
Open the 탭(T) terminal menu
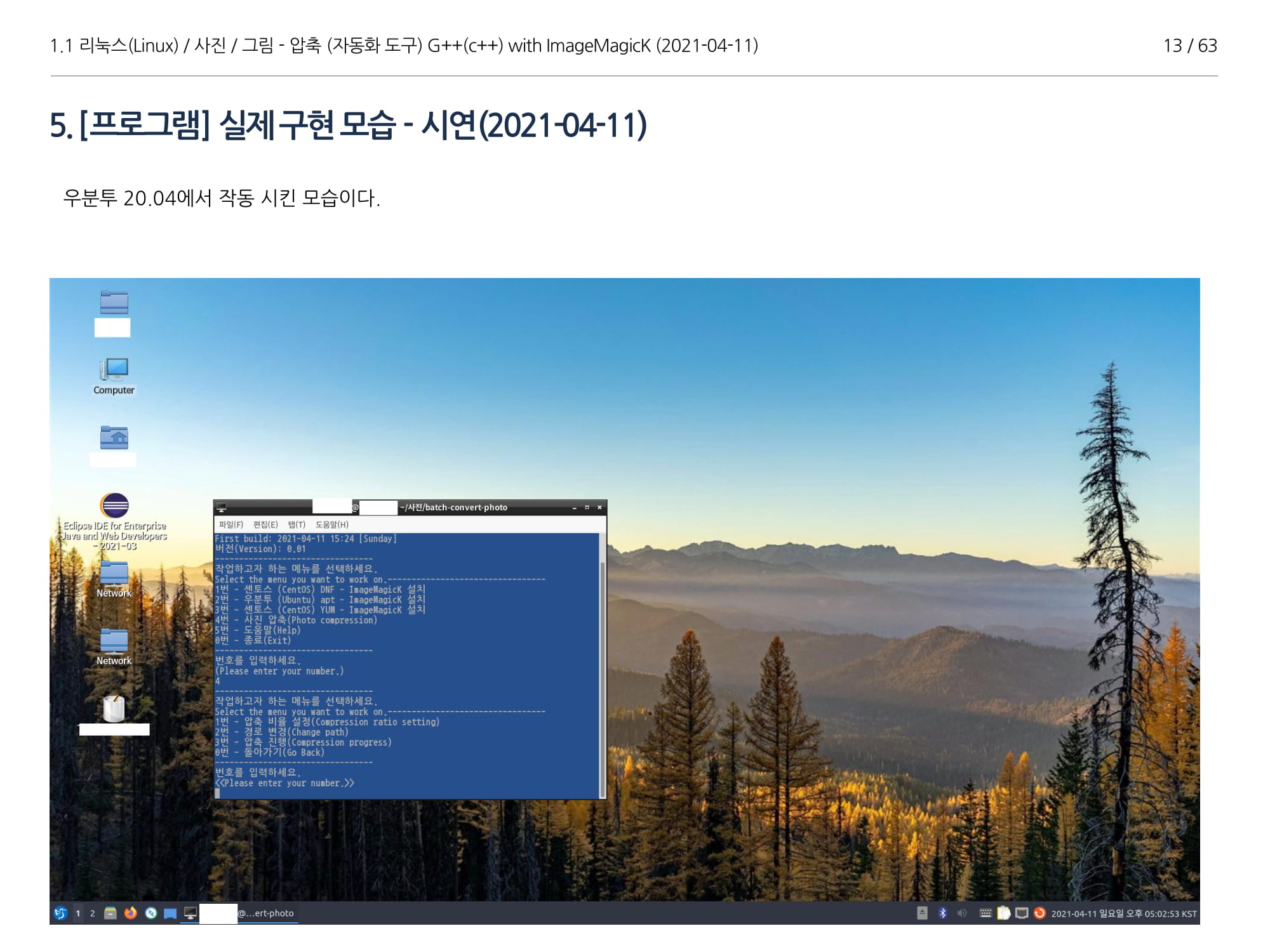[x=297, y=524]
